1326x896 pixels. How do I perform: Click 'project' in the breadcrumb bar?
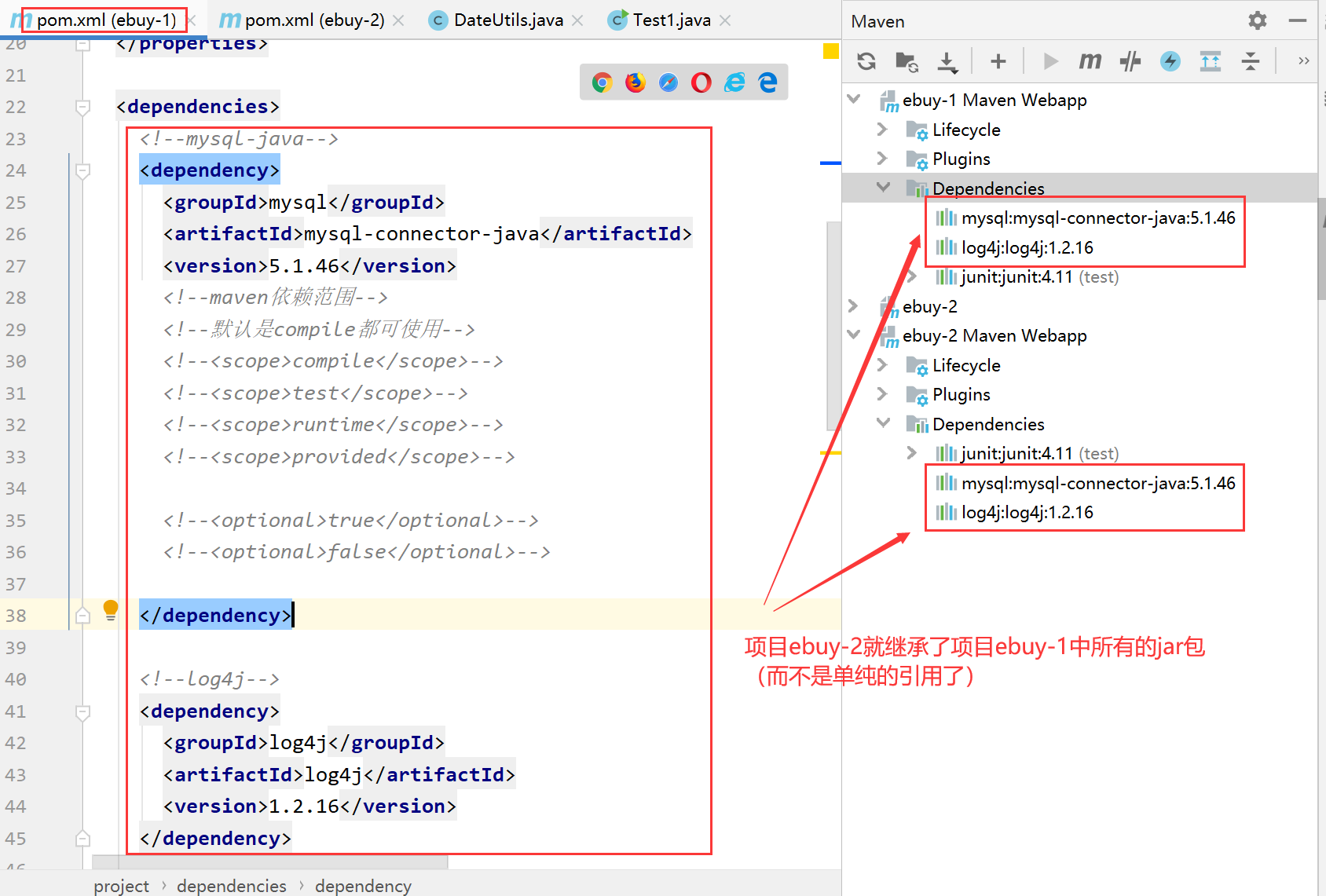coord(121,886)
